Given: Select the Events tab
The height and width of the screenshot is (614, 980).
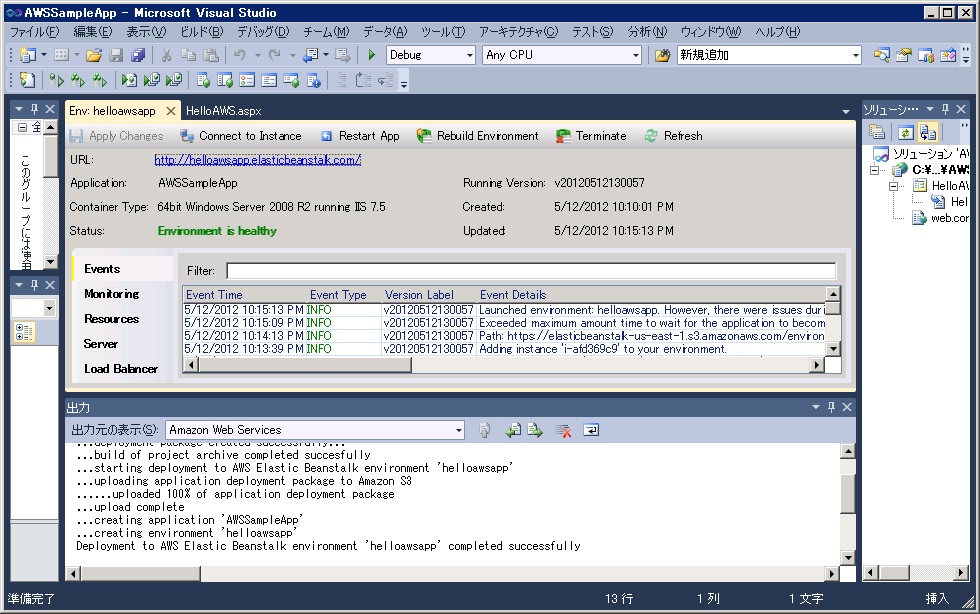Looking at the screenshot, I should coord(102,269).
